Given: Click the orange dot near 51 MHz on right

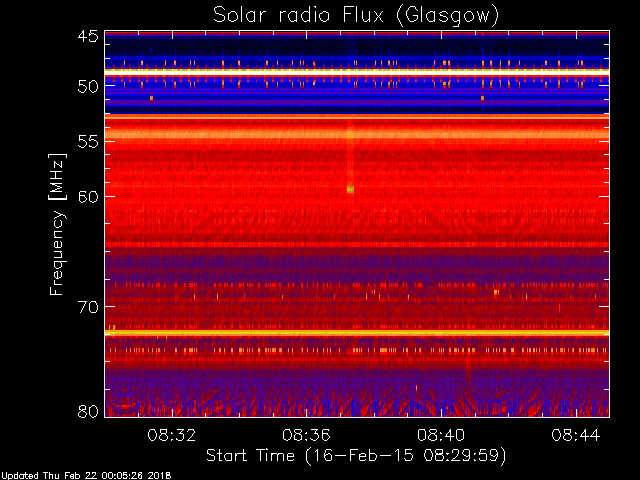Looking at the screenshot, I should [482, 98].
